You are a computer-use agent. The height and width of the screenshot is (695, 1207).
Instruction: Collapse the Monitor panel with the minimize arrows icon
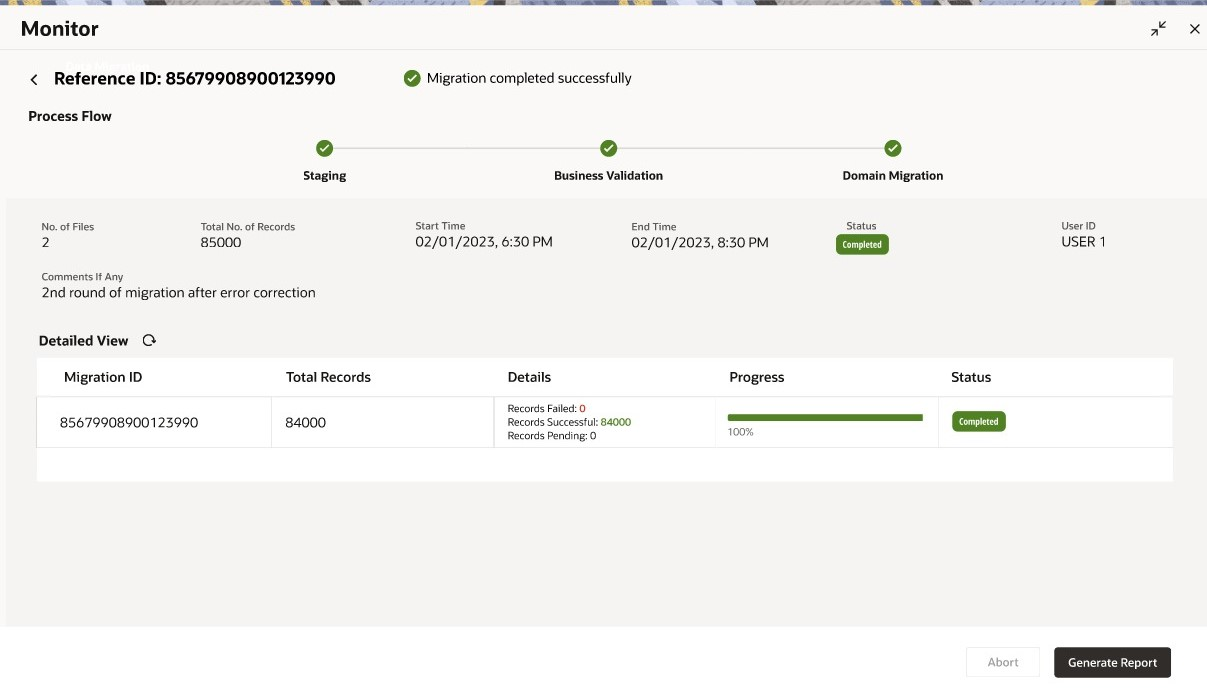pos(1158,29)
